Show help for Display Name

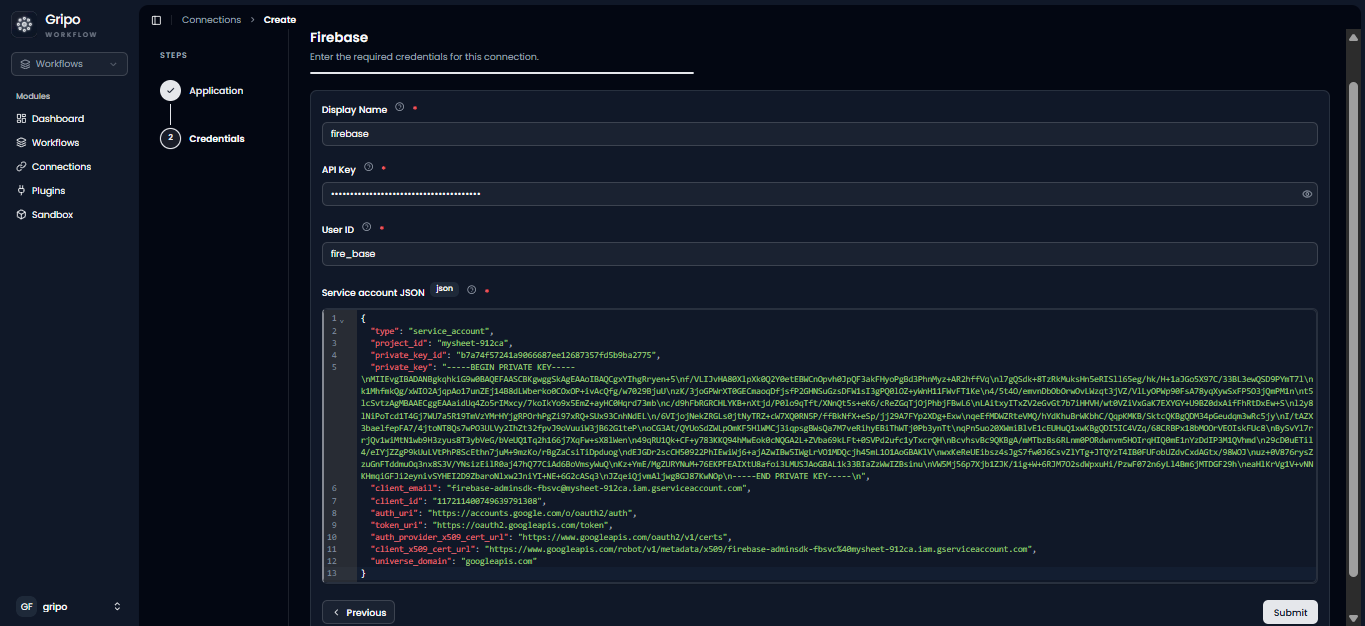pos(399,108)
